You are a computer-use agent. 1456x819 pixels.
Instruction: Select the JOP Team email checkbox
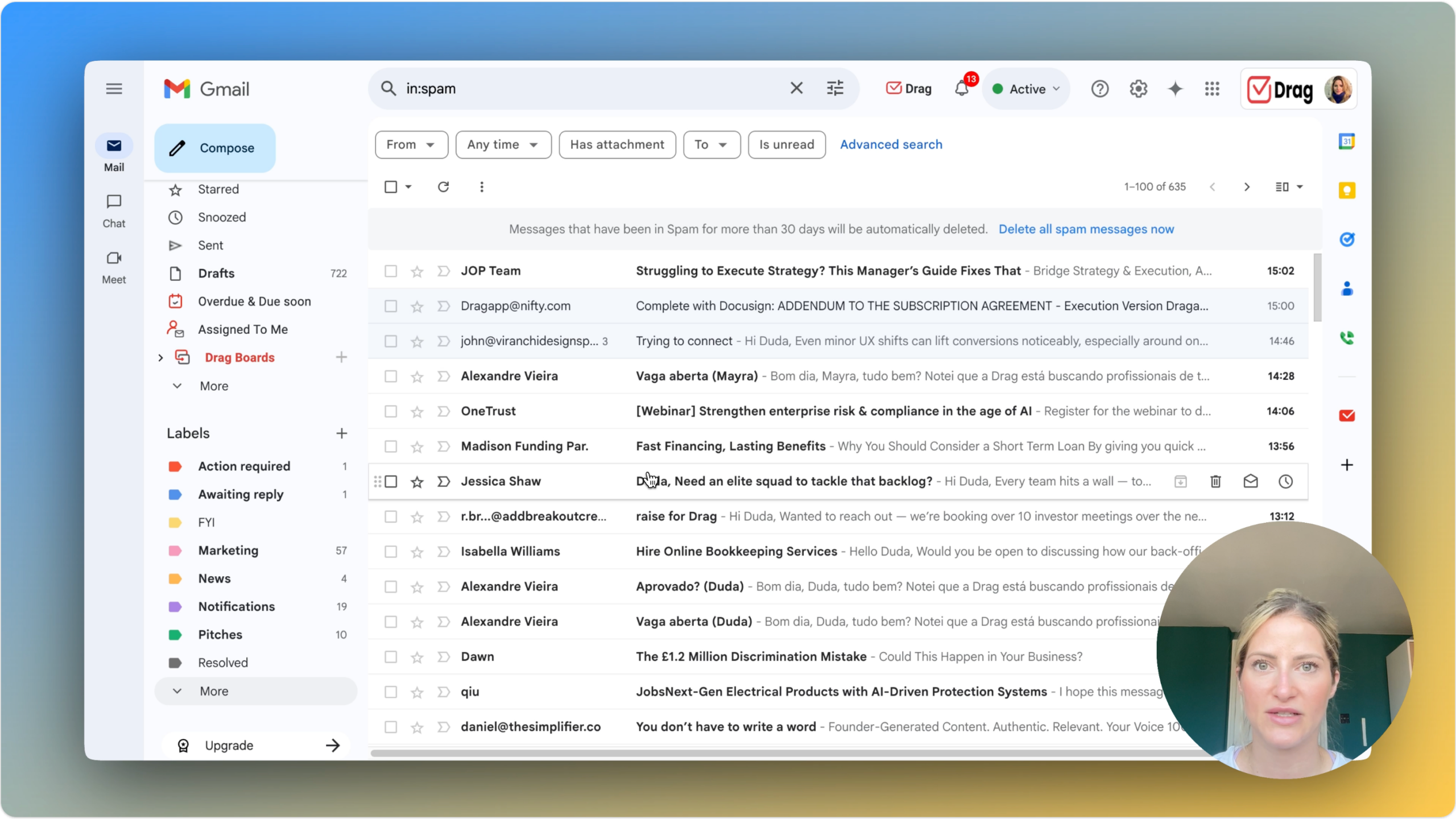click(x=390, y=271)
